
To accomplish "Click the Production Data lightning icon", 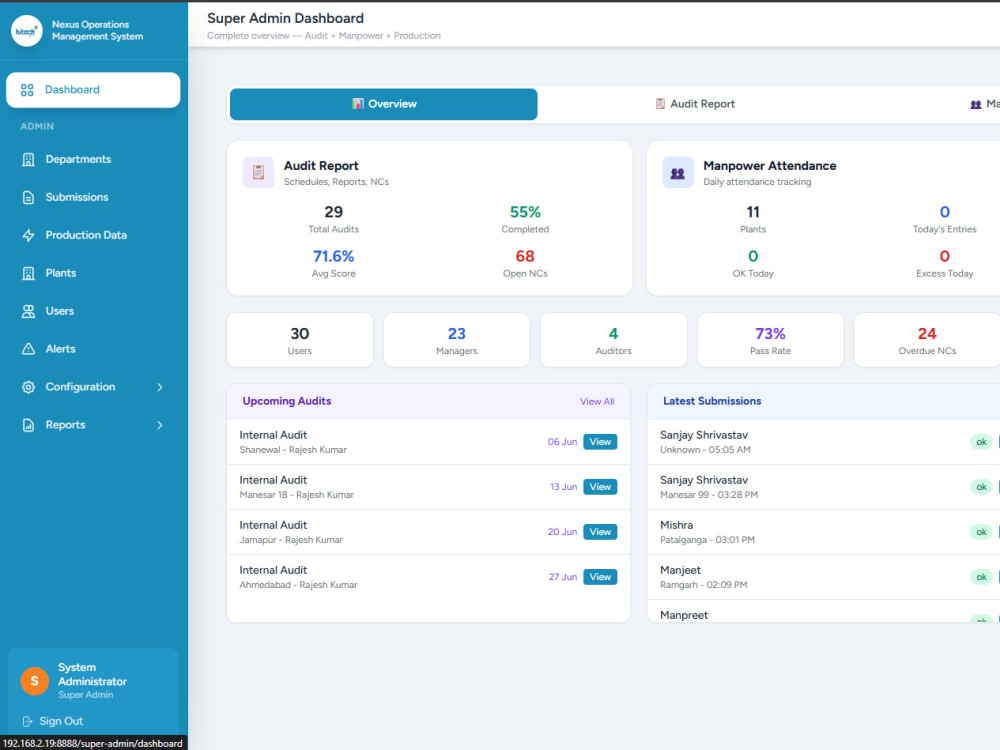I will [28, 235].
